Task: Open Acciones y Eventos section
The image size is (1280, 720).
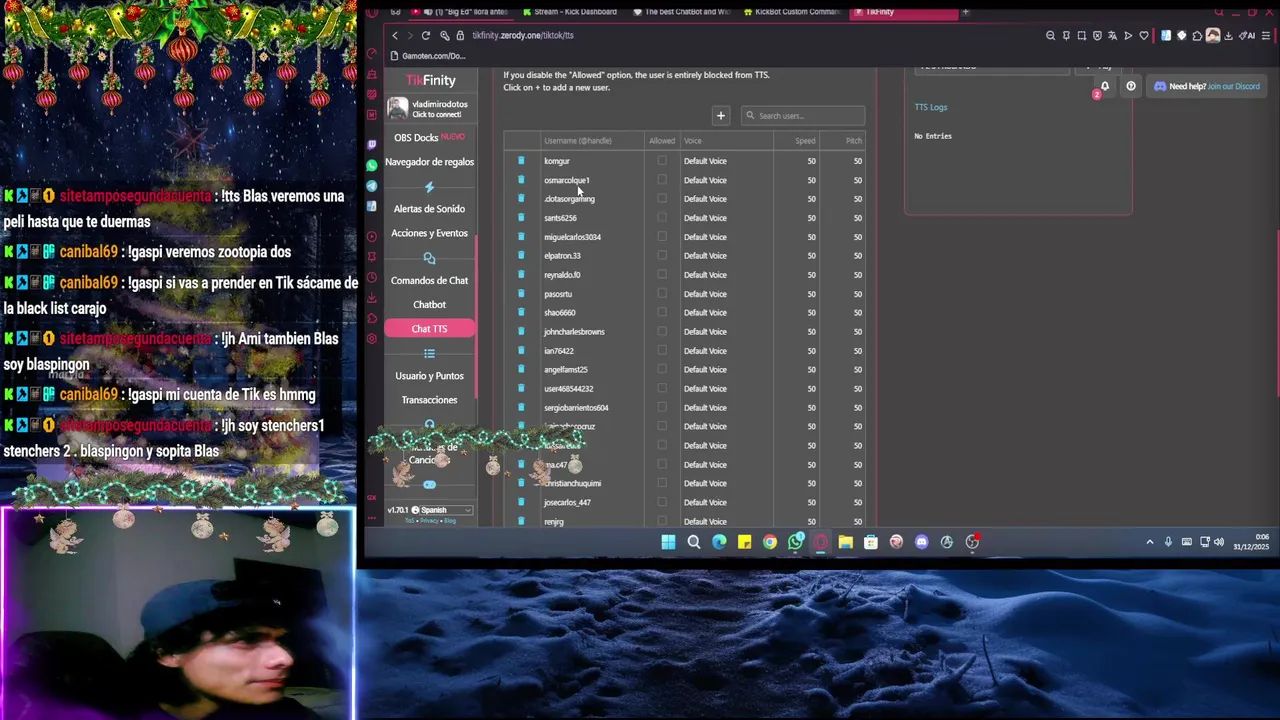Action: (429, 233)
